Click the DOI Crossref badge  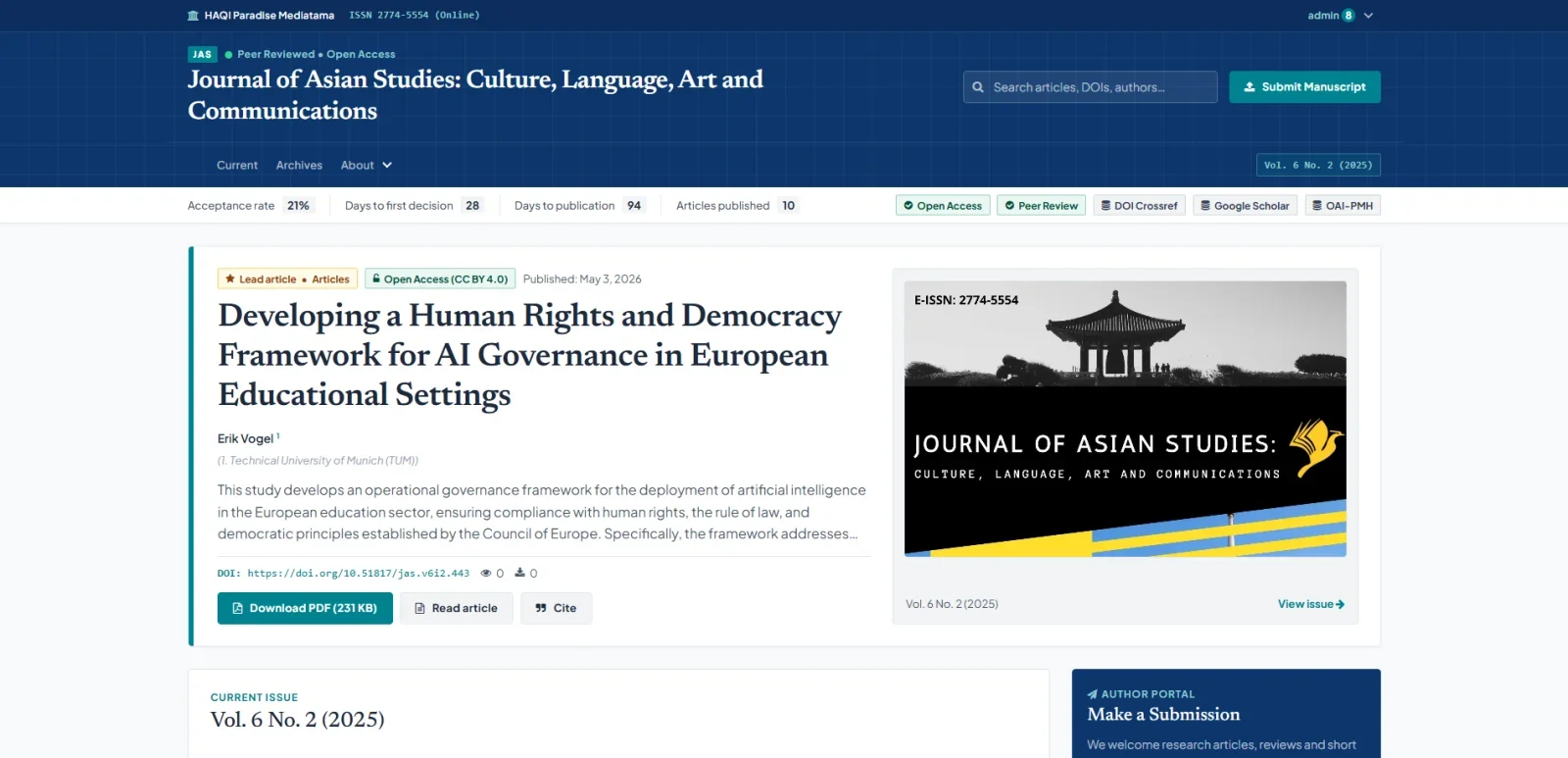point(1139,206)
